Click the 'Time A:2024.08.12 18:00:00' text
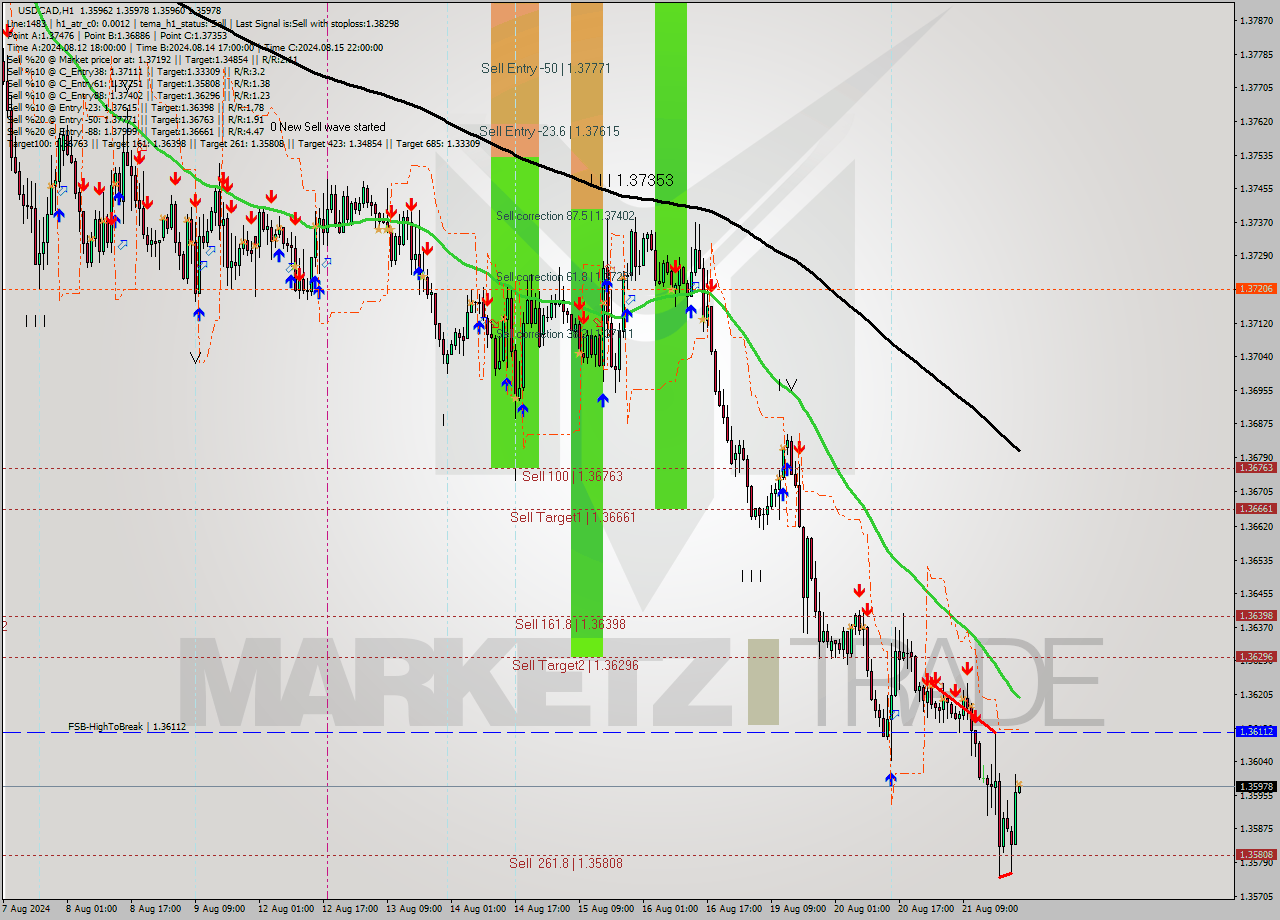 click(66, 47)
